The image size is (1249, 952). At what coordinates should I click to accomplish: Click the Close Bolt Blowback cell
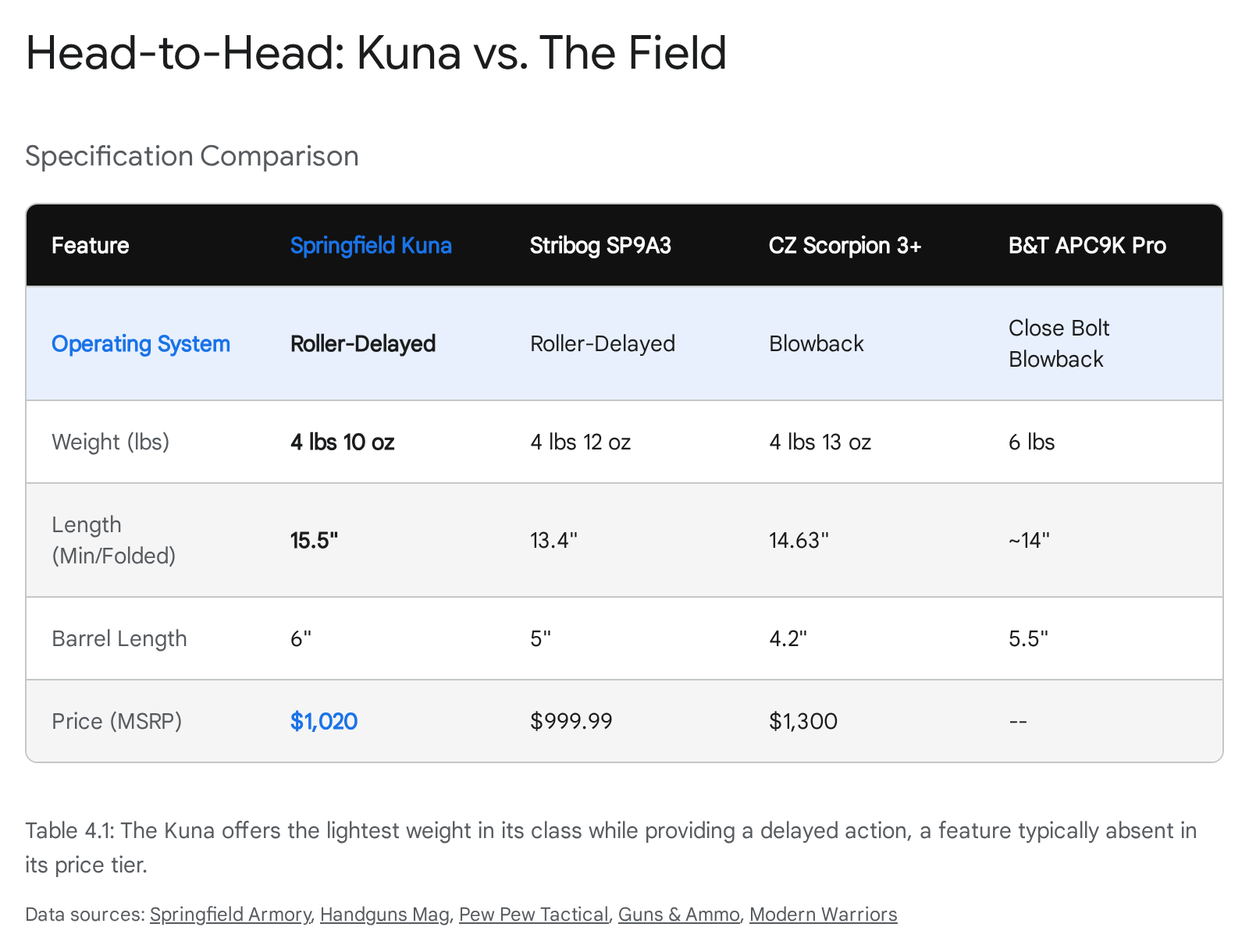click(1058, 343)
